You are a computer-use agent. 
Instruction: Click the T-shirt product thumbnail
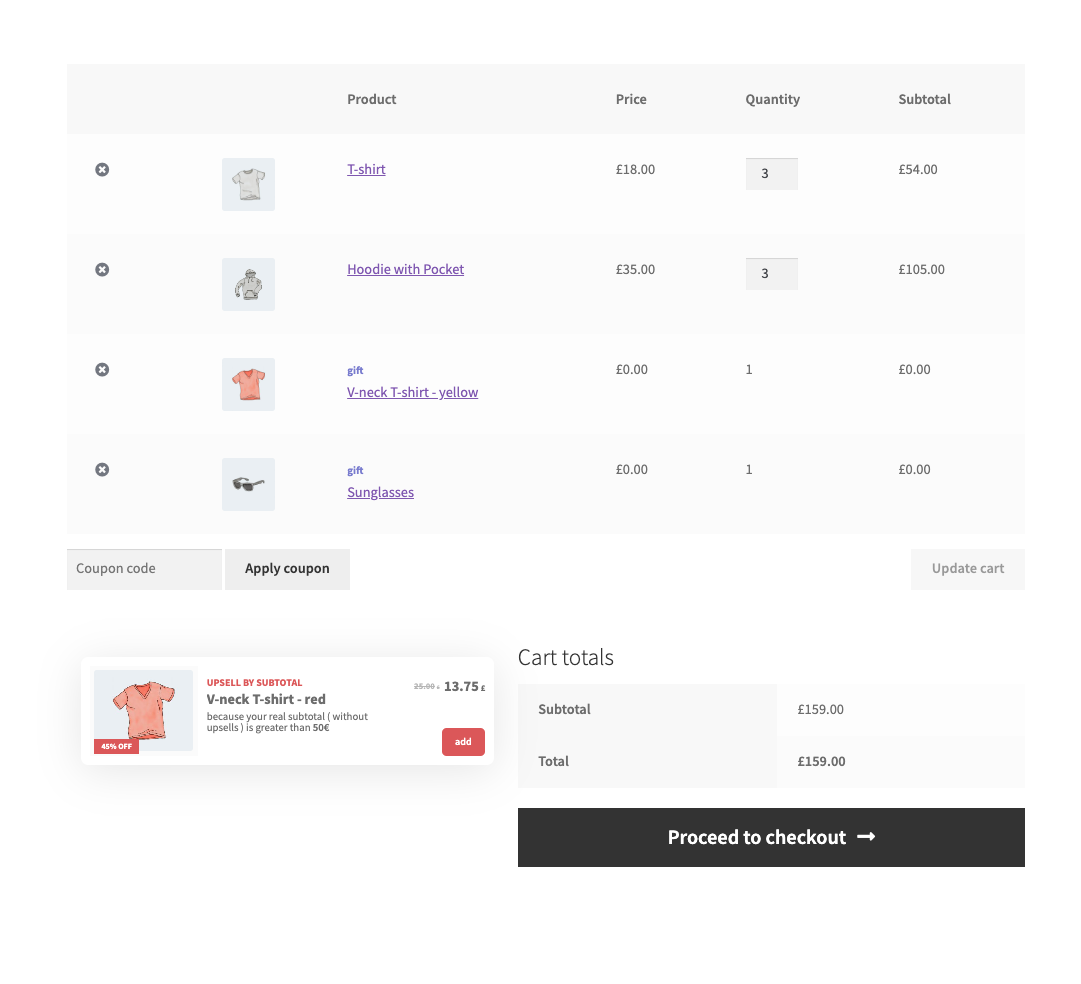pos(248,184)
